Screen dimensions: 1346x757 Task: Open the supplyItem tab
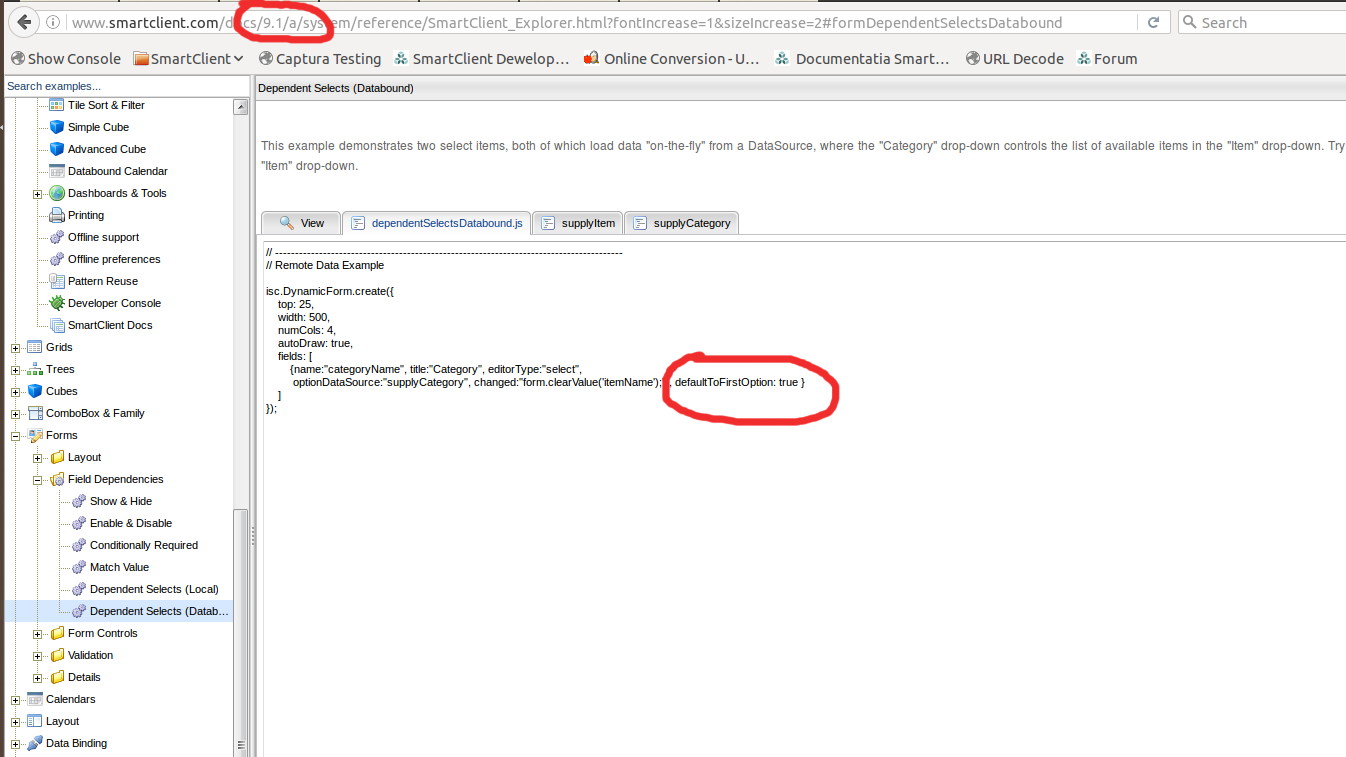point(577,223)
